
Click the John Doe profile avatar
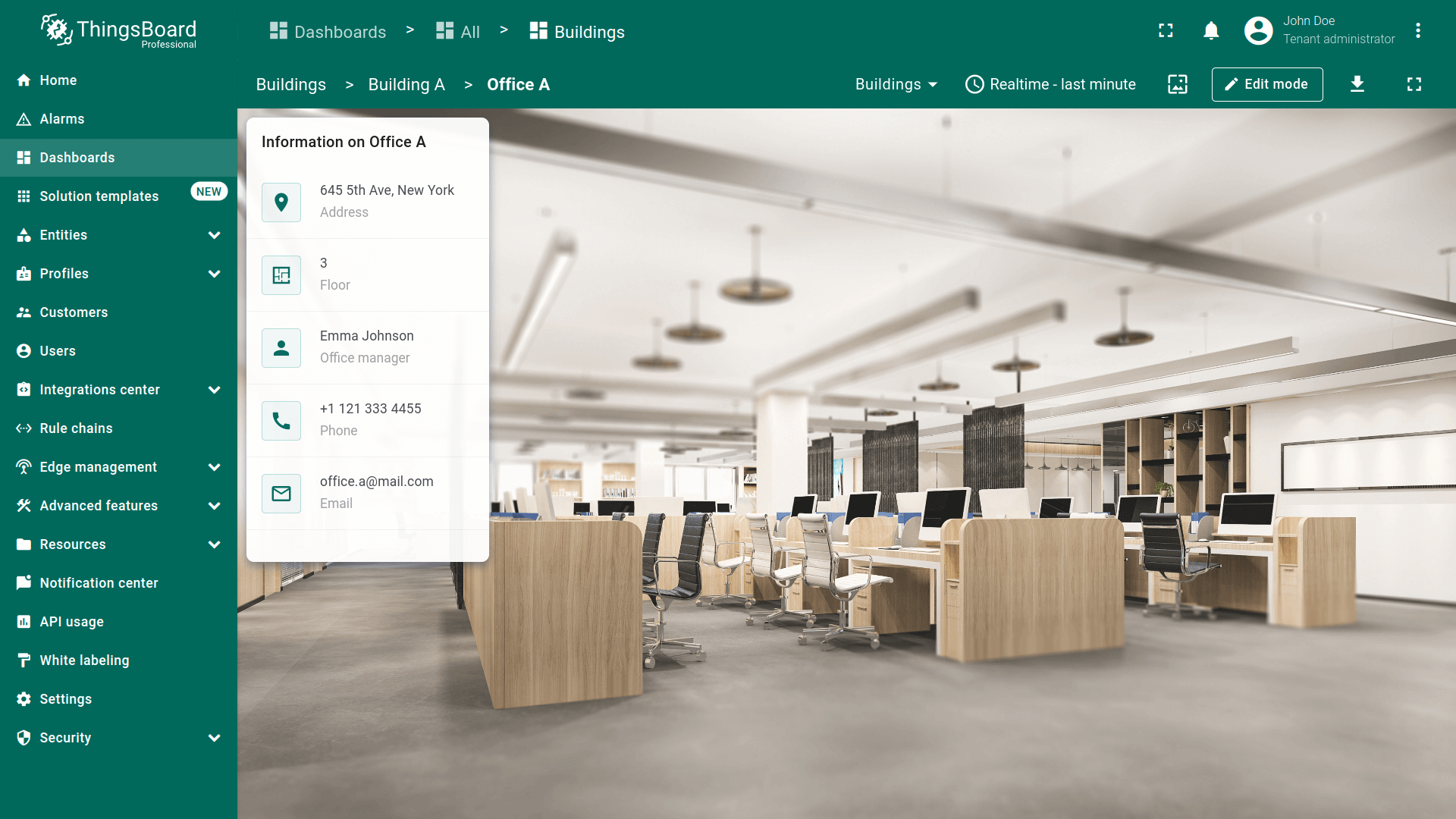(1258, 31)
